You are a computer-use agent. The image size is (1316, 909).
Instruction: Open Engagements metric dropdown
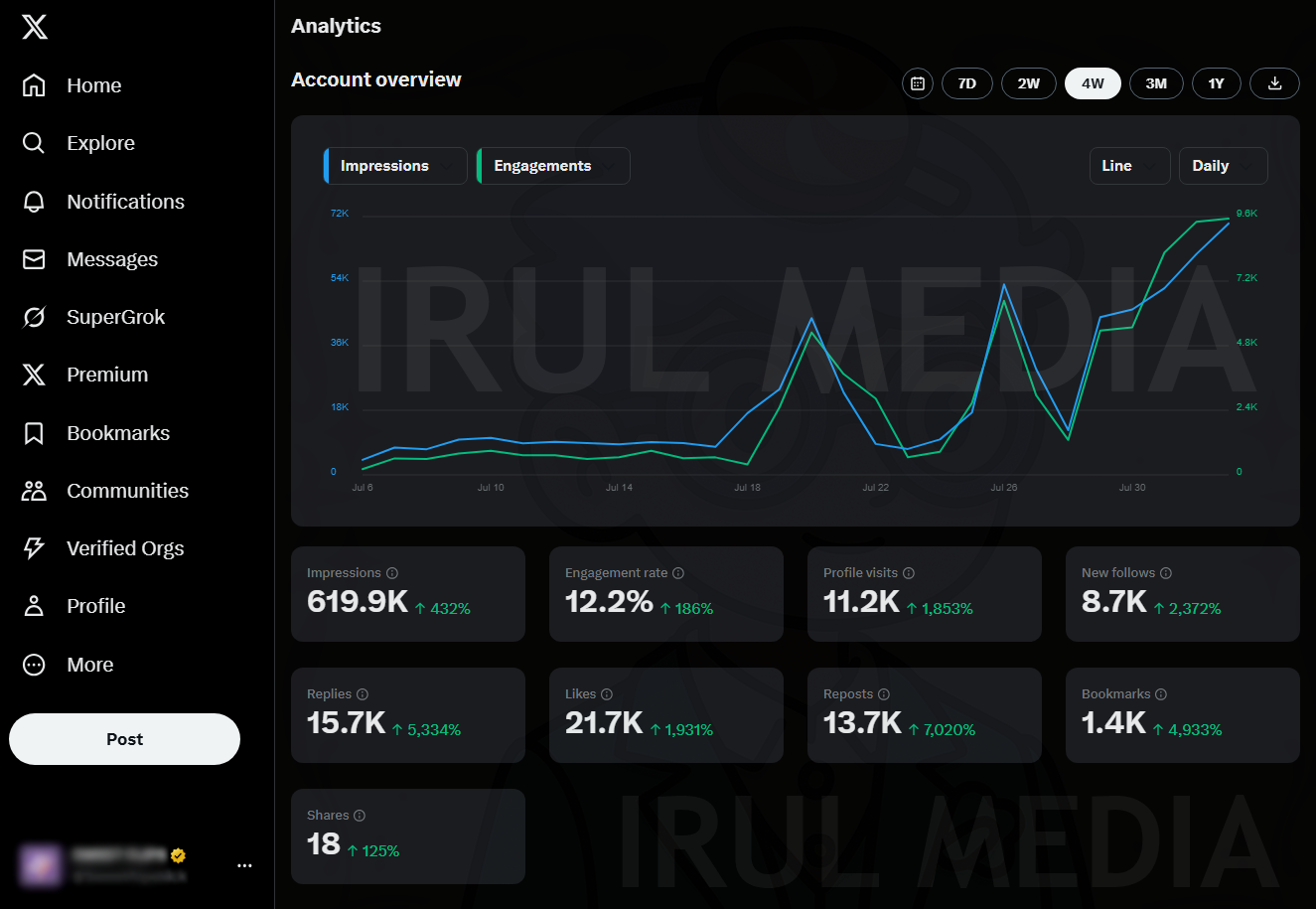coord(553,166)
